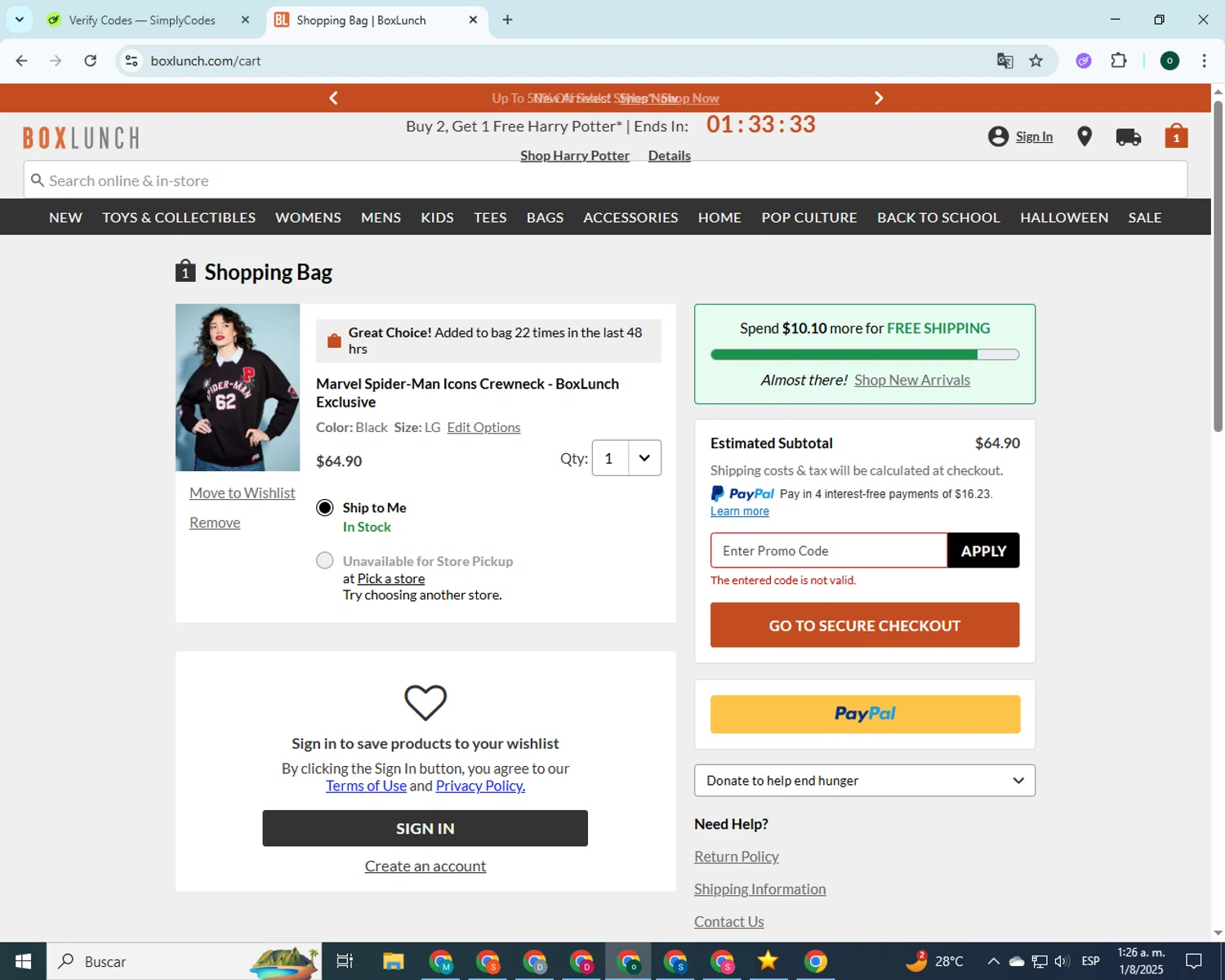Open the Spider-Man crewneck product thumbnail

coord(238,388)
